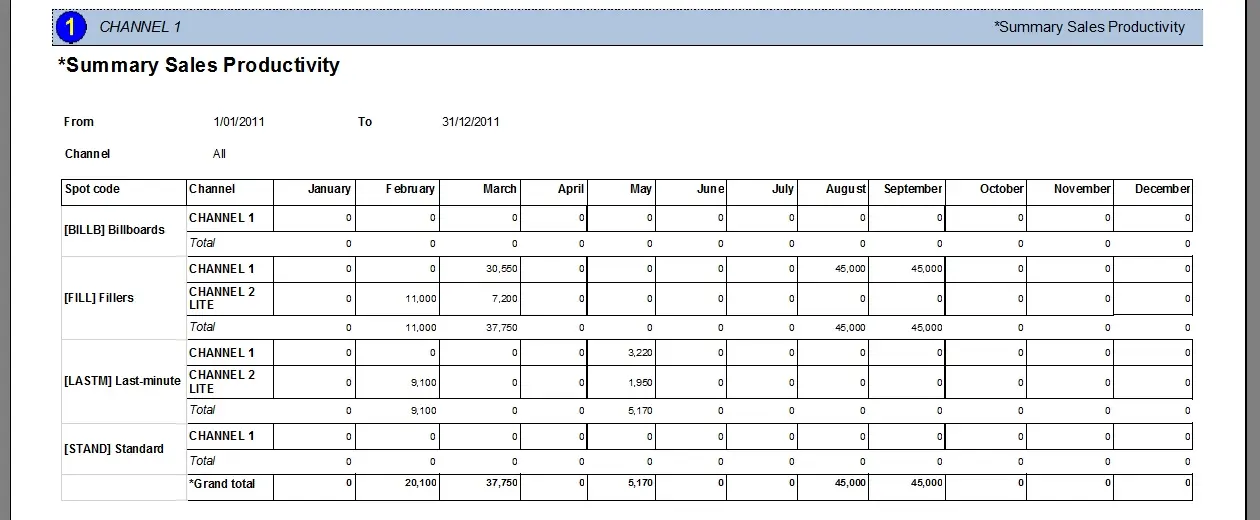Click the Spot code column header
The height and width of the screenshot is (520, 1260).
[92, 189]
